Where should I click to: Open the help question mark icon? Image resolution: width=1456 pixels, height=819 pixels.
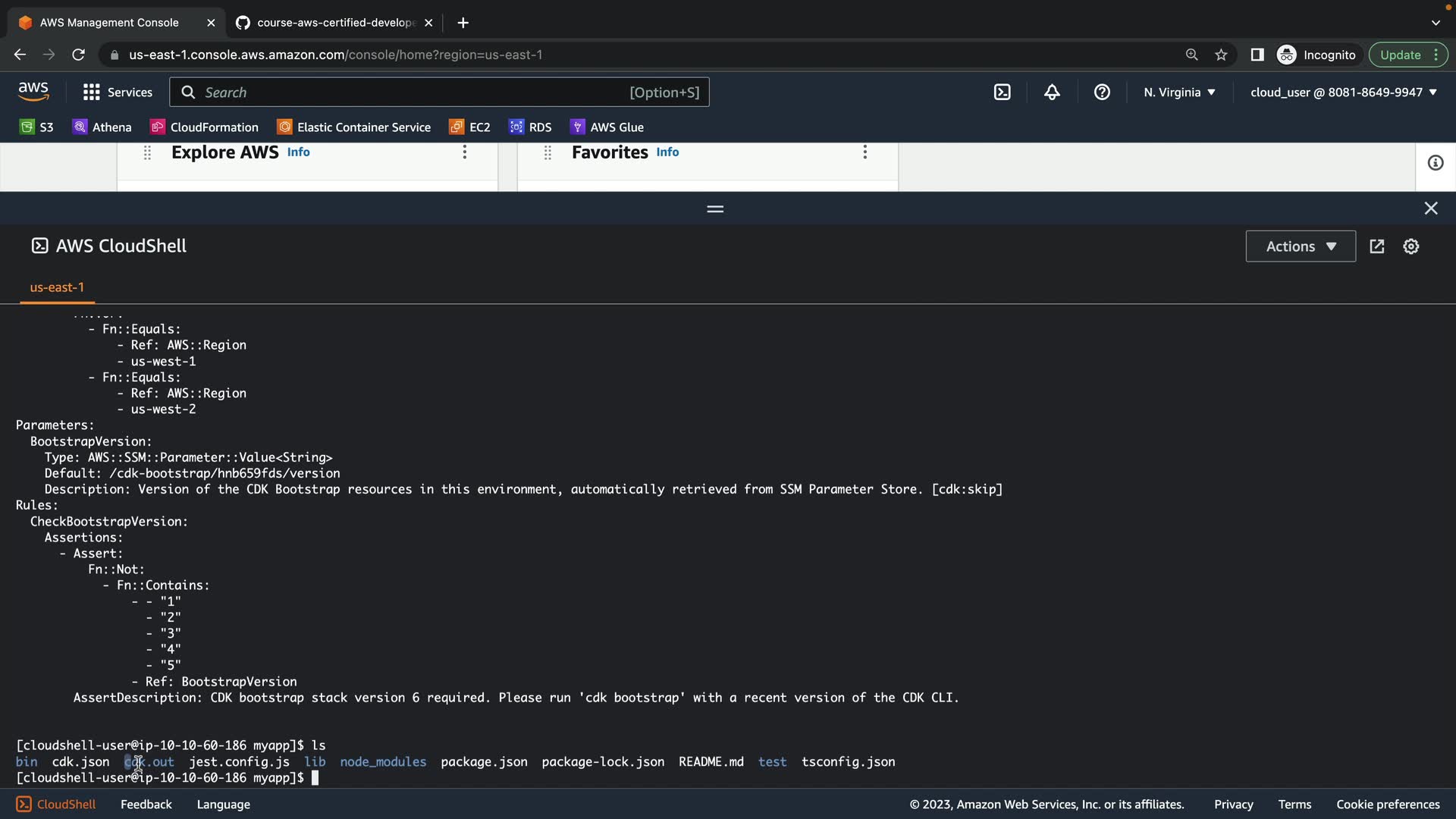1102,93
